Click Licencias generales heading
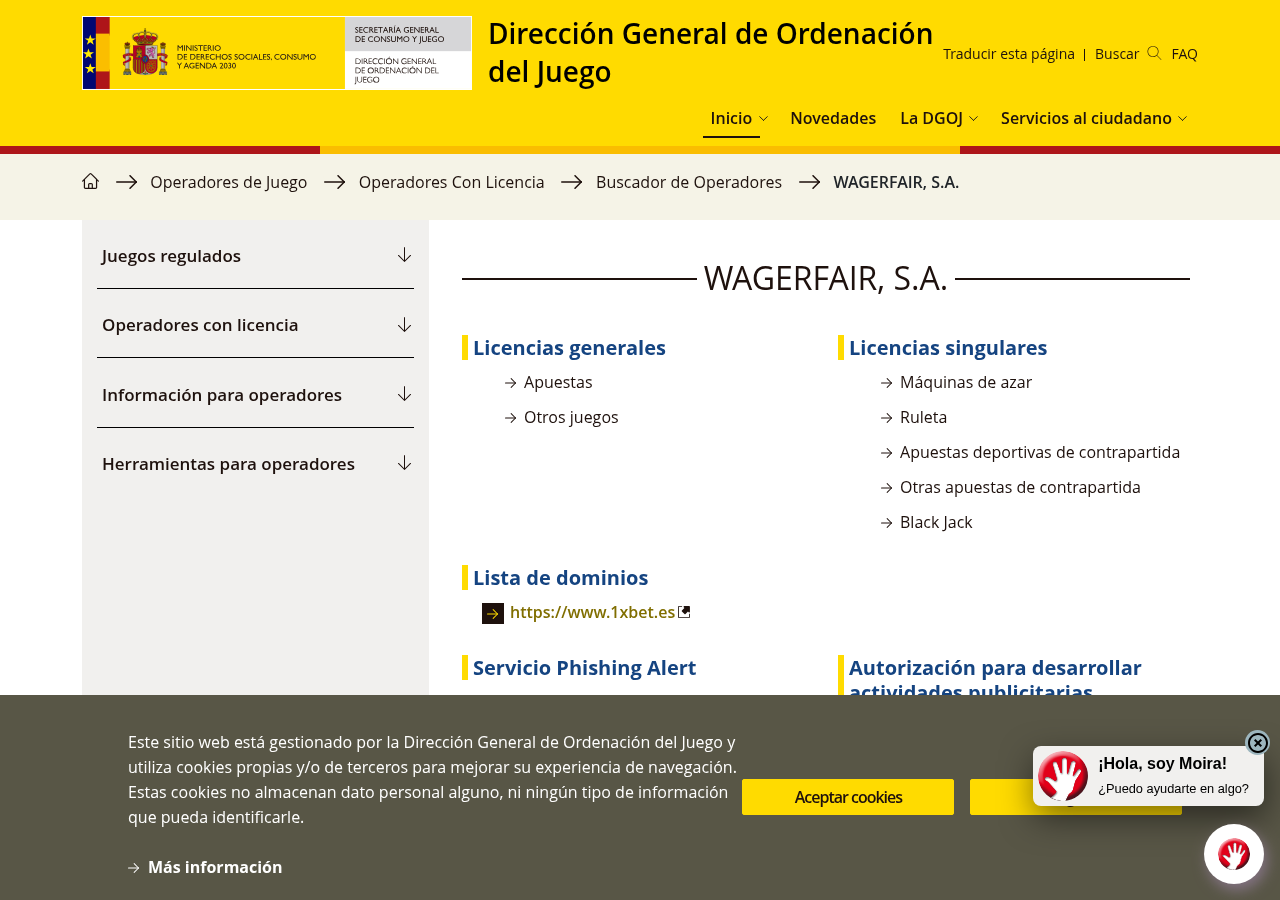 pos(569,348)
